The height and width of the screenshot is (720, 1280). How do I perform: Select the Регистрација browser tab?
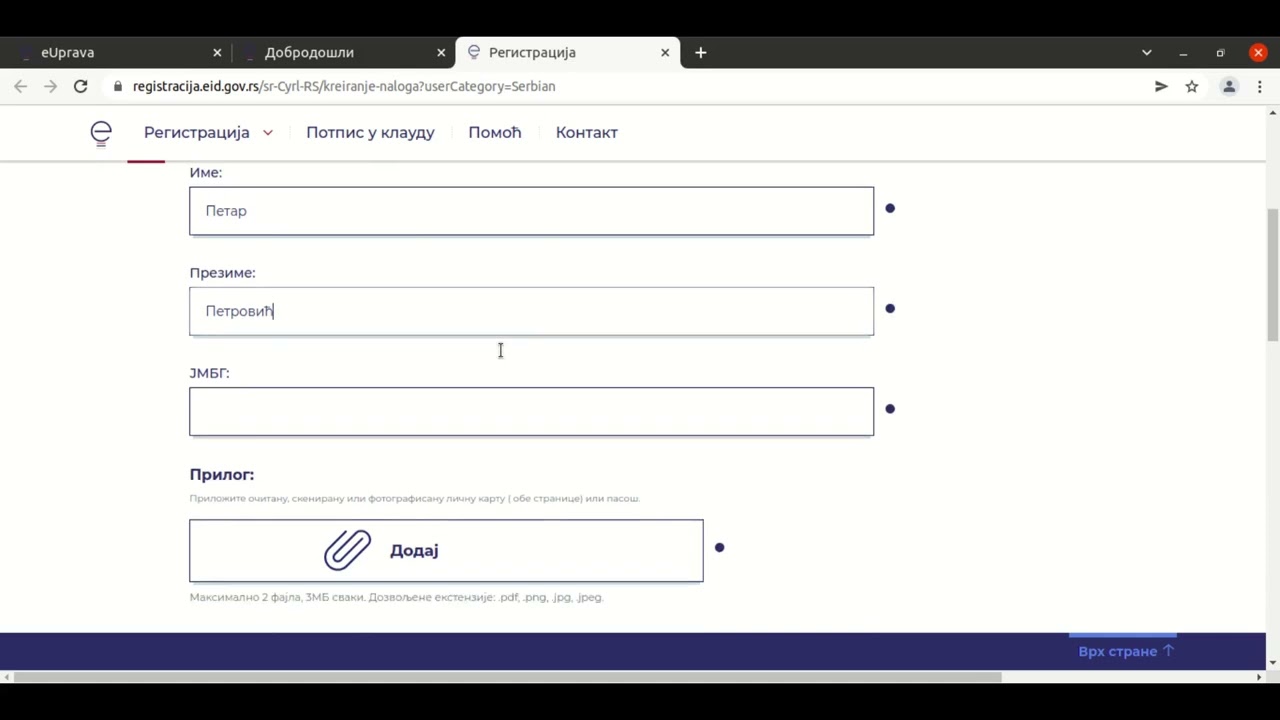[x=567, y=52]
